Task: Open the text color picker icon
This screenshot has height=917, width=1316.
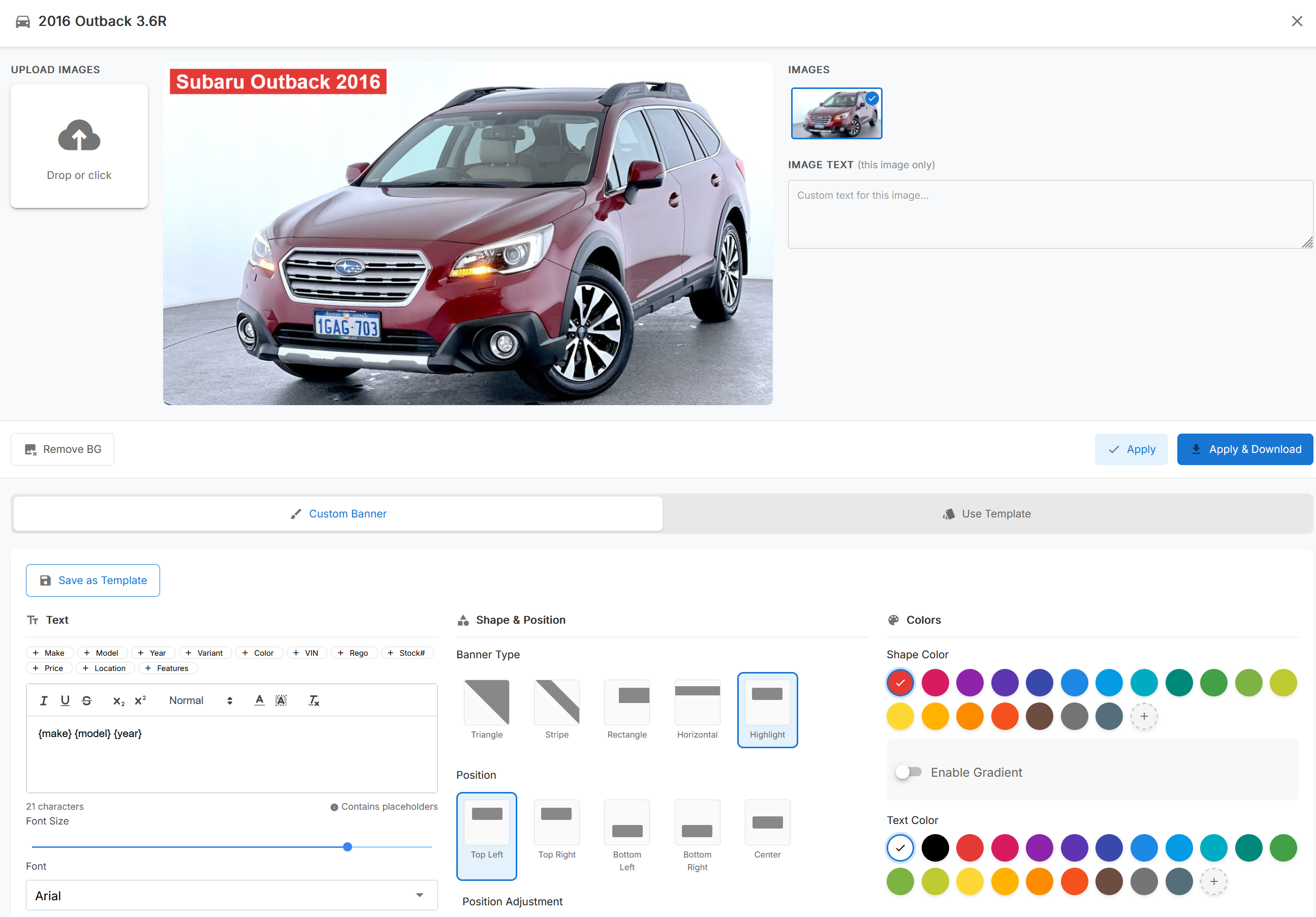Action: coord(259,700)
